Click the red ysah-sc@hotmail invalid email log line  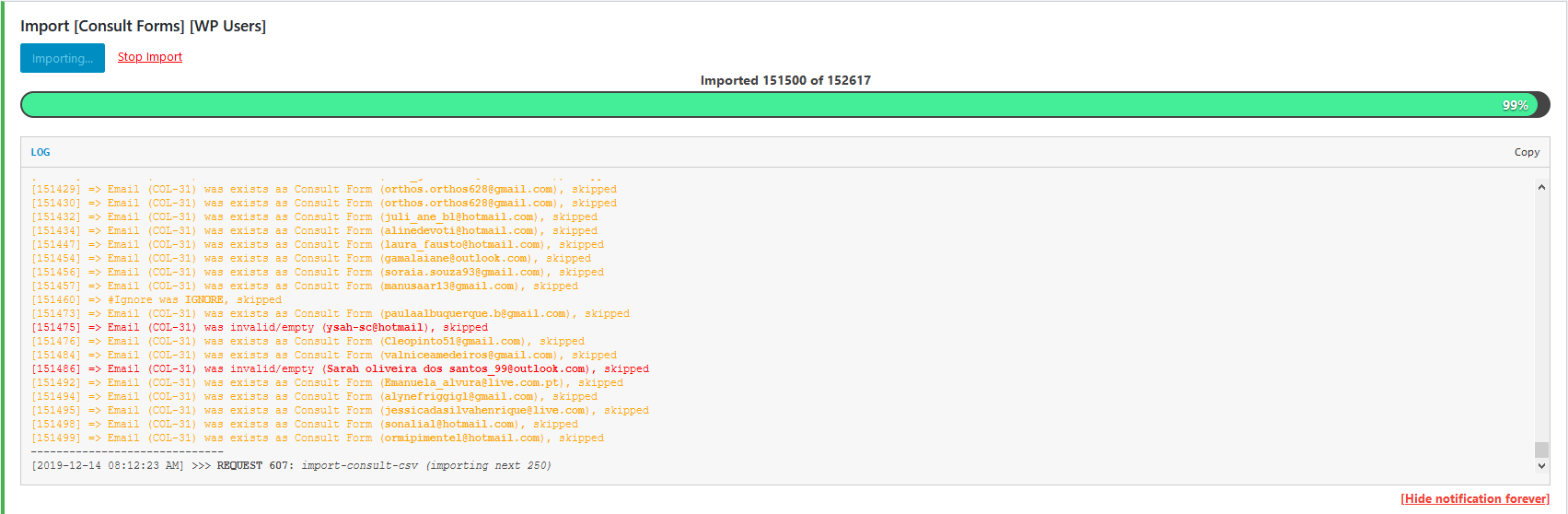260,328
